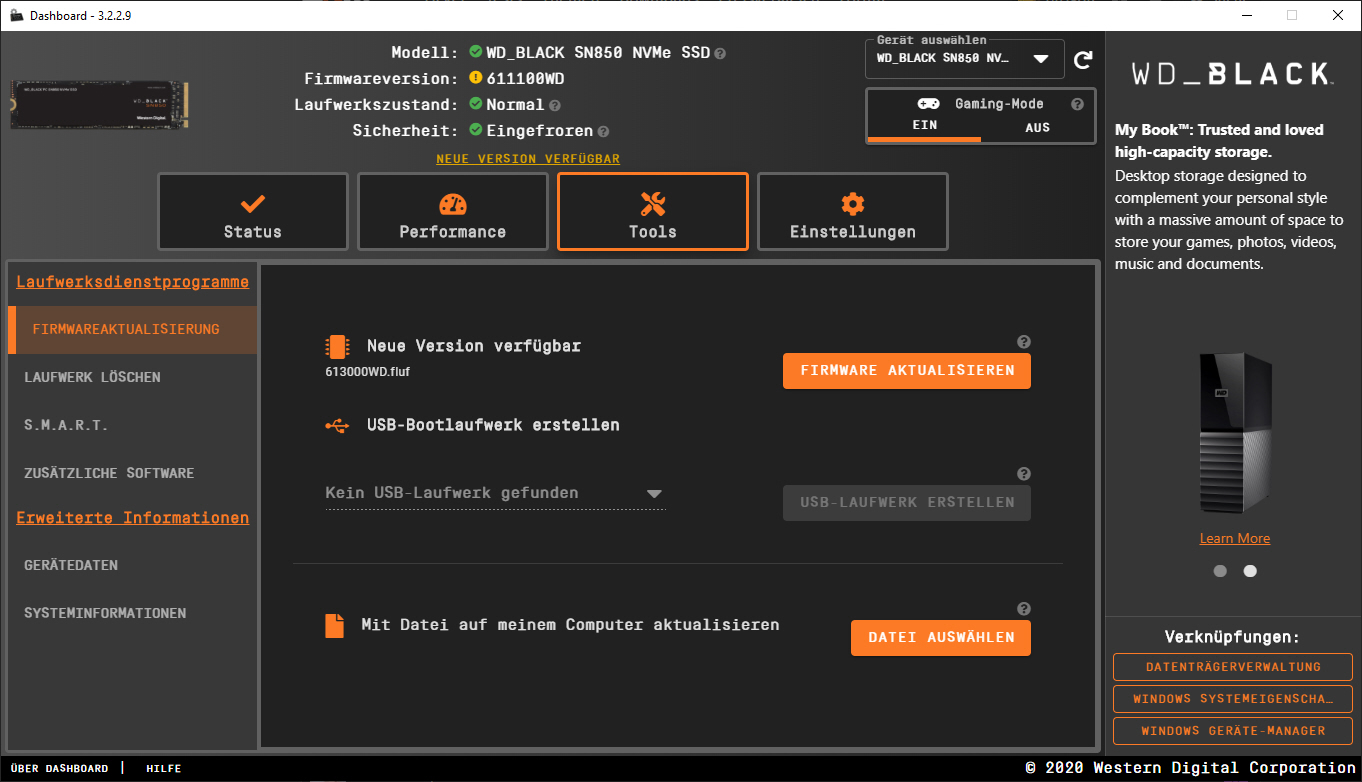The width and height of the screenshot is (1362, 782).
Task: Click the yellow firmware version warning icon
Action: [476, 78]
